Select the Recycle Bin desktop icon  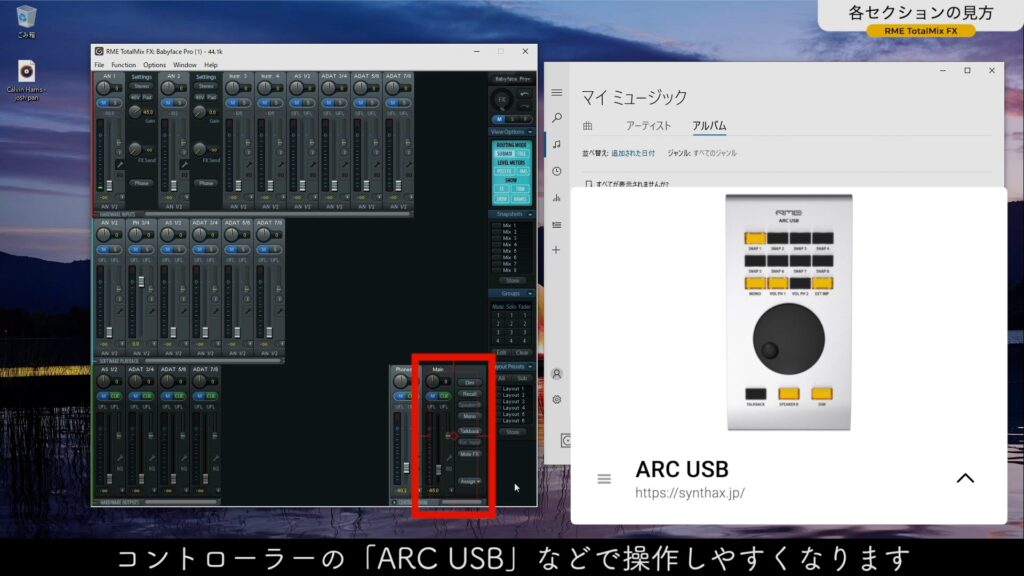click(x=26, y=22)
